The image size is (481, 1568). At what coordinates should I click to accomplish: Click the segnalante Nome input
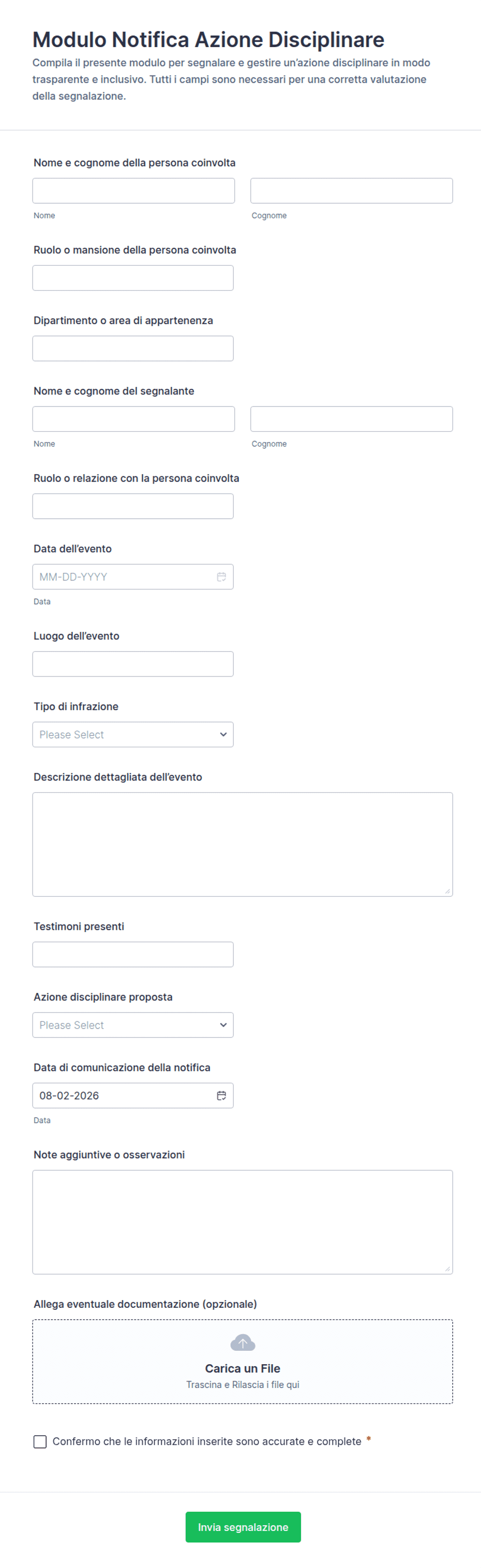[133, 419]
